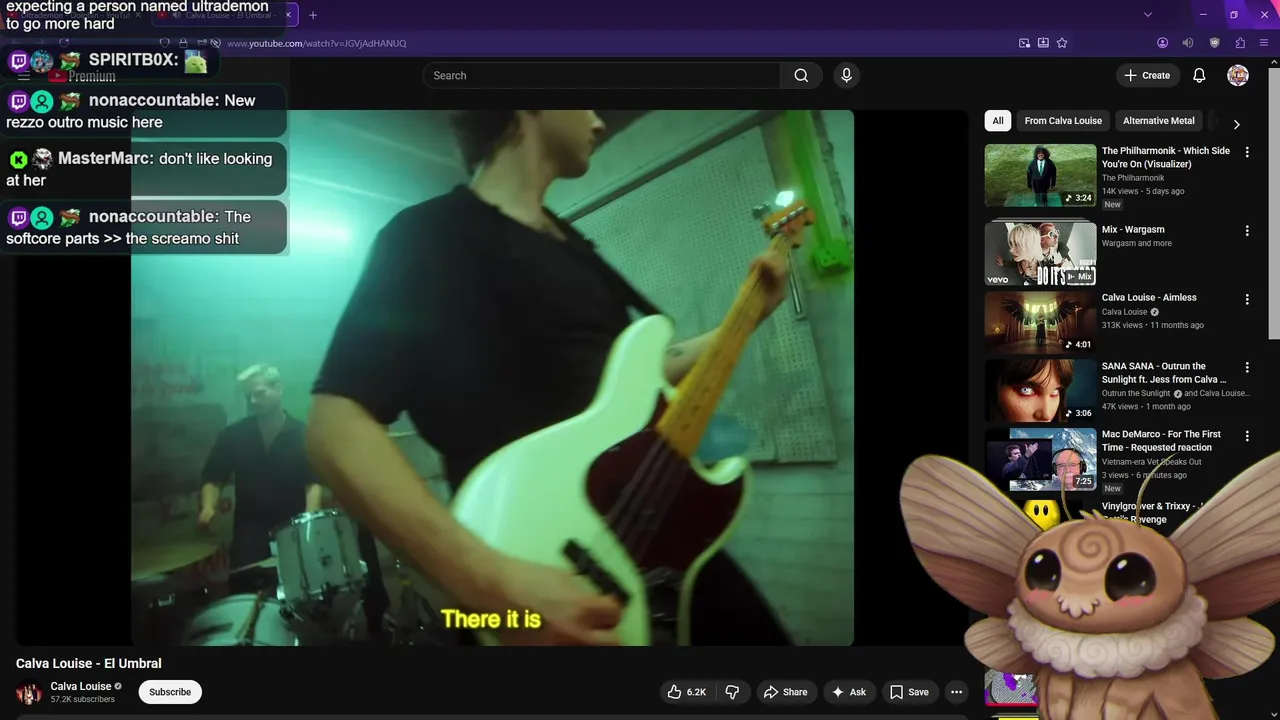
Task: Open the Calva Louise channel avatar
Action: pyautogui.click(x=29, y=692)
